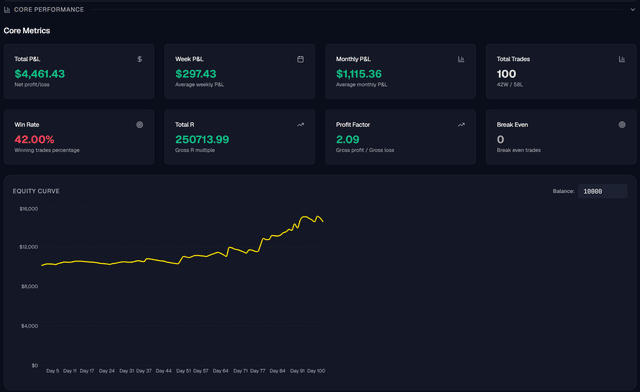Collapse the Core Performance section chevron
This screenshot has width=640, height=392.
(x=633, y=9)
